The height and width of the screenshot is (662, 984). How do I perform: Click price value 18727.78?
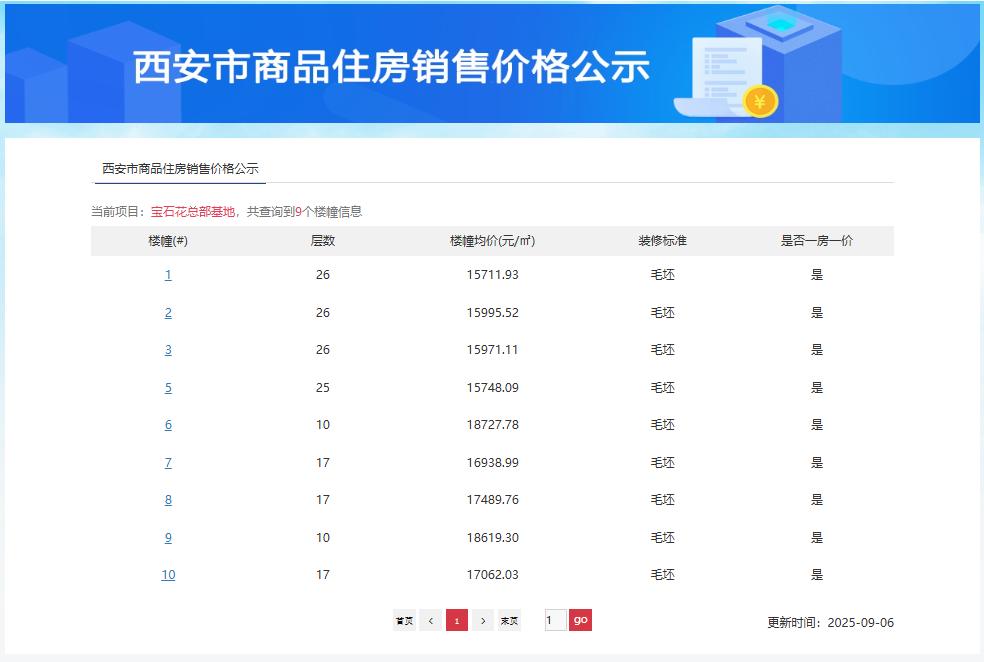click(493, 425)
